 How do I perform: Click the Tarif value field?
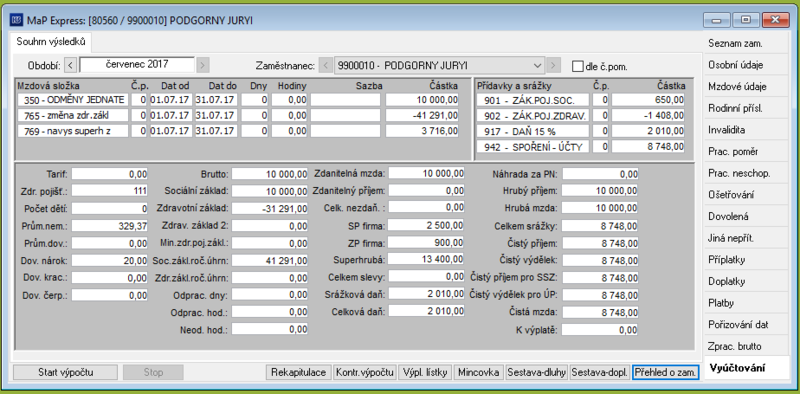coord(110,174)
